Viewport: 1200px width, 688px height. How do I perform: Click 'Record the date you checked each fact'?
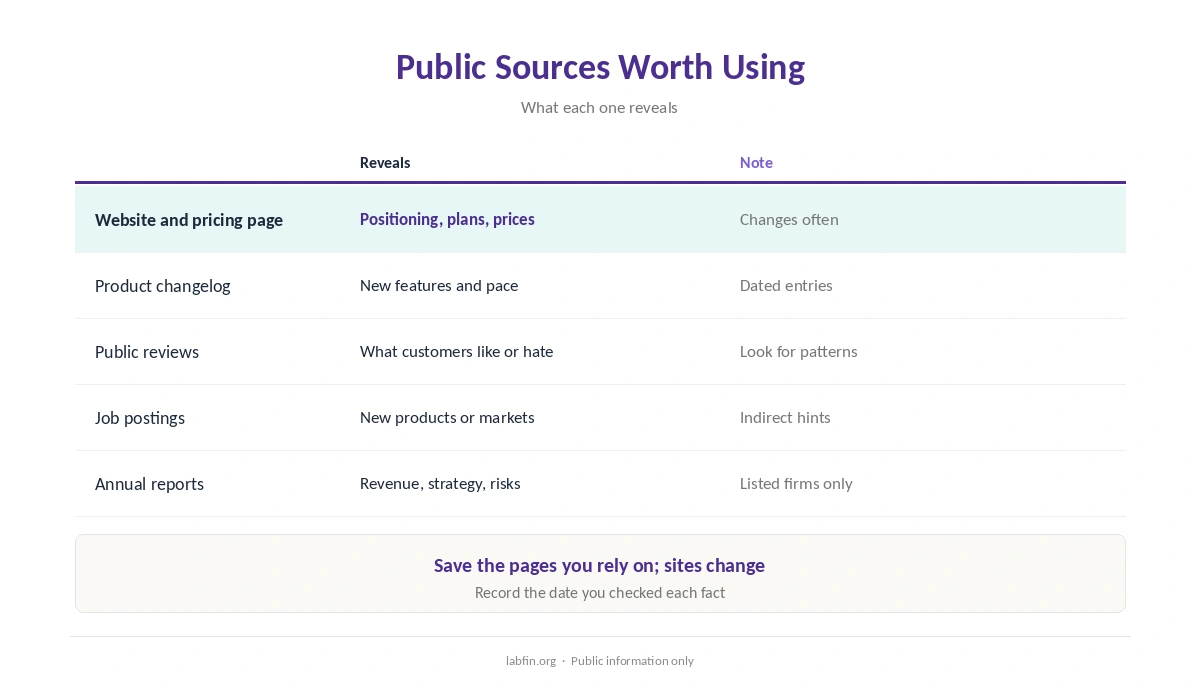point(600,592)
